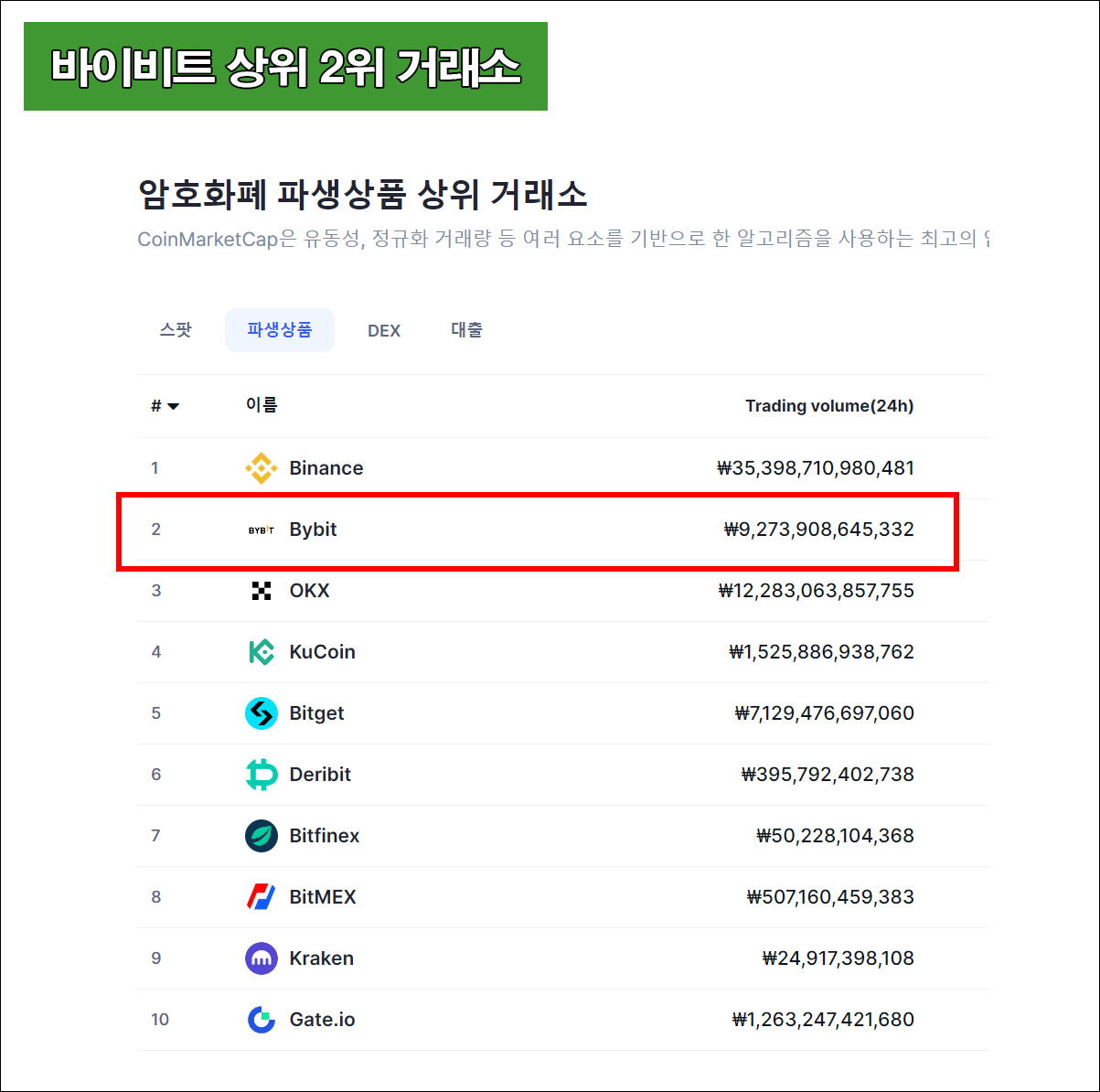Open the KuCoin exchange link
Screen dimensions: 1100x1092
click(x=323, y=652)
